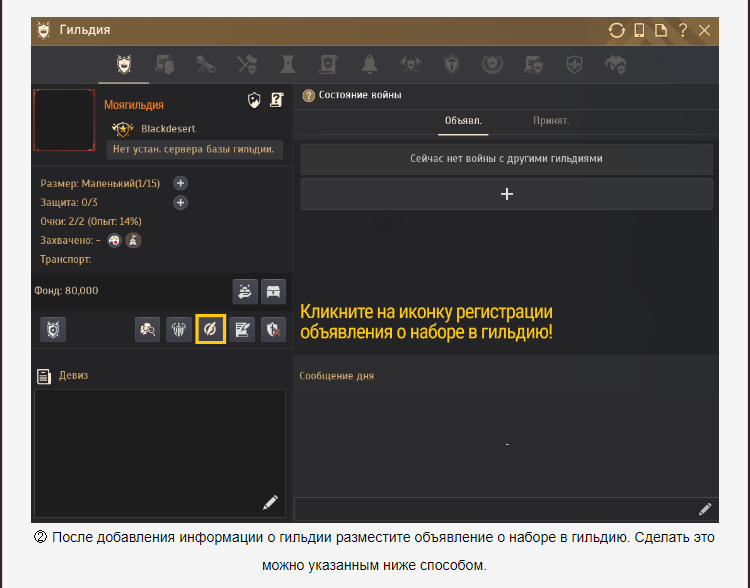
Task: Click the document page icon in the title bar
Action: [x=661, y=31]
